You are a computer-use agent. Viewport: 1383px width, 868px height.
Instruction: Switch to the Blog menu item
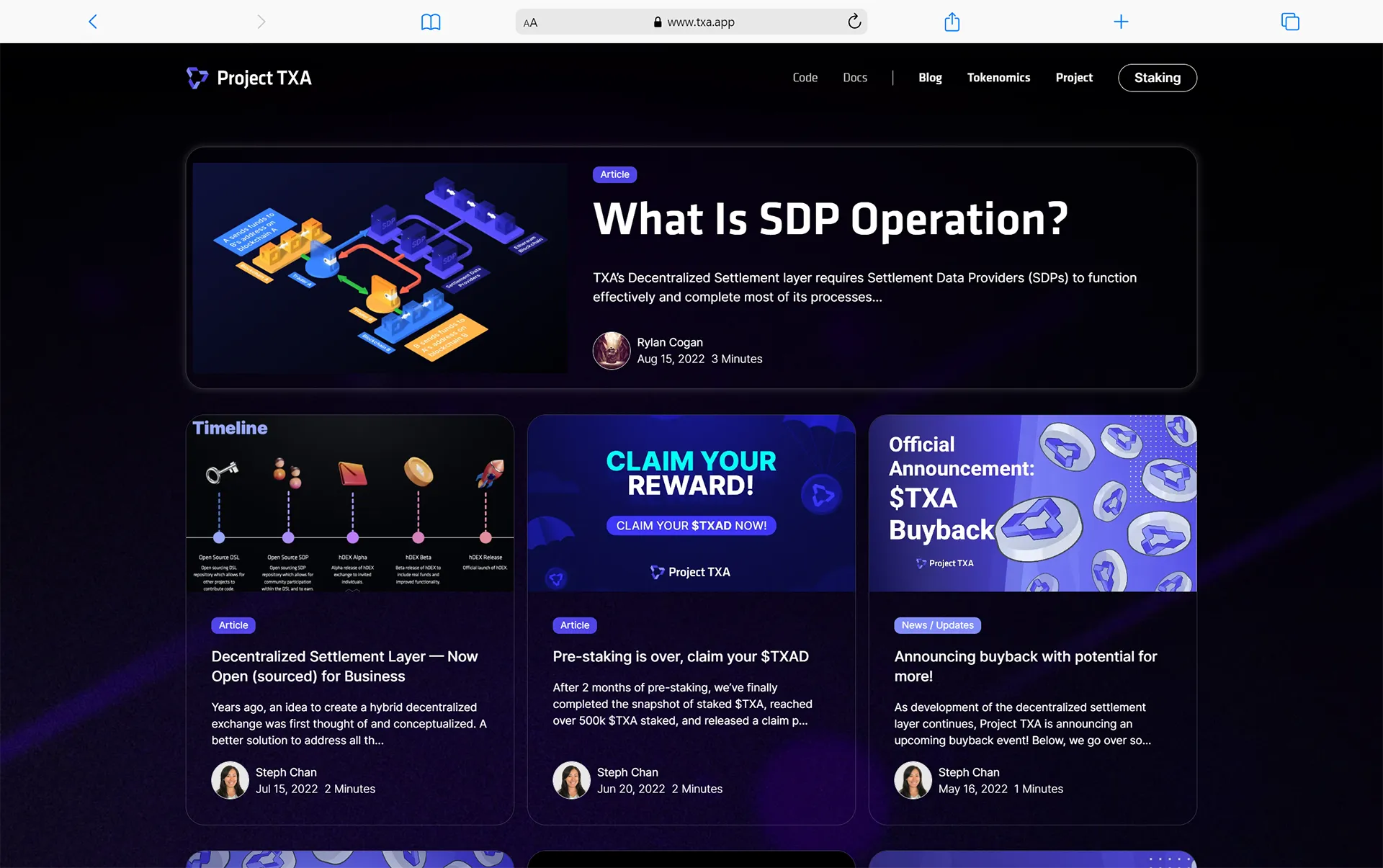(930, 78)
